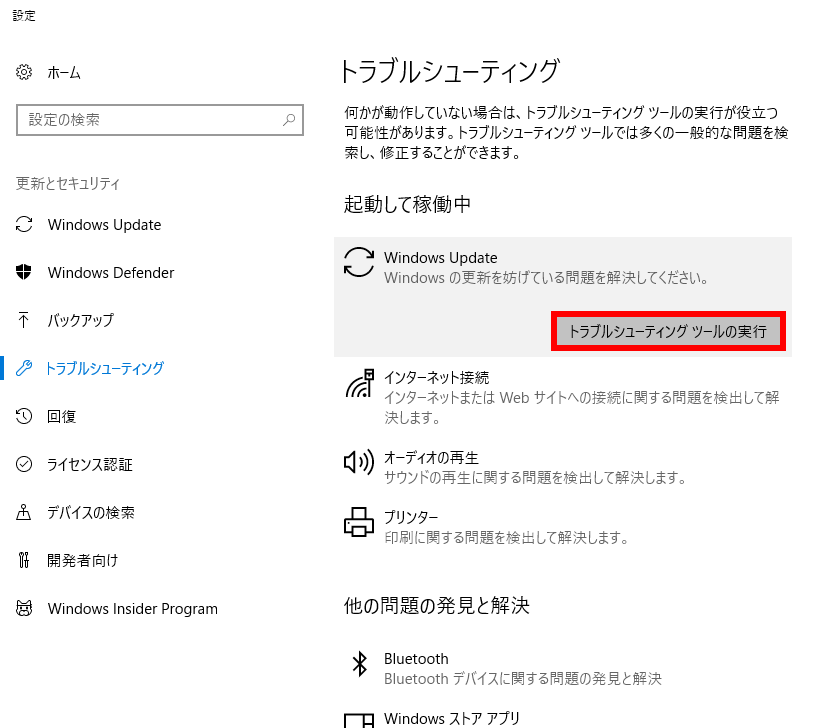
Task: Open 回復 recovery page
Action: [61, 416]
